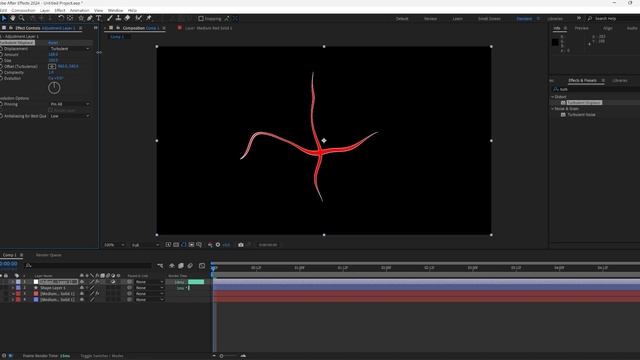The image size is (640, 360).
Task: Collapse the Distort effects category
Action: click(x=553, y=97)
